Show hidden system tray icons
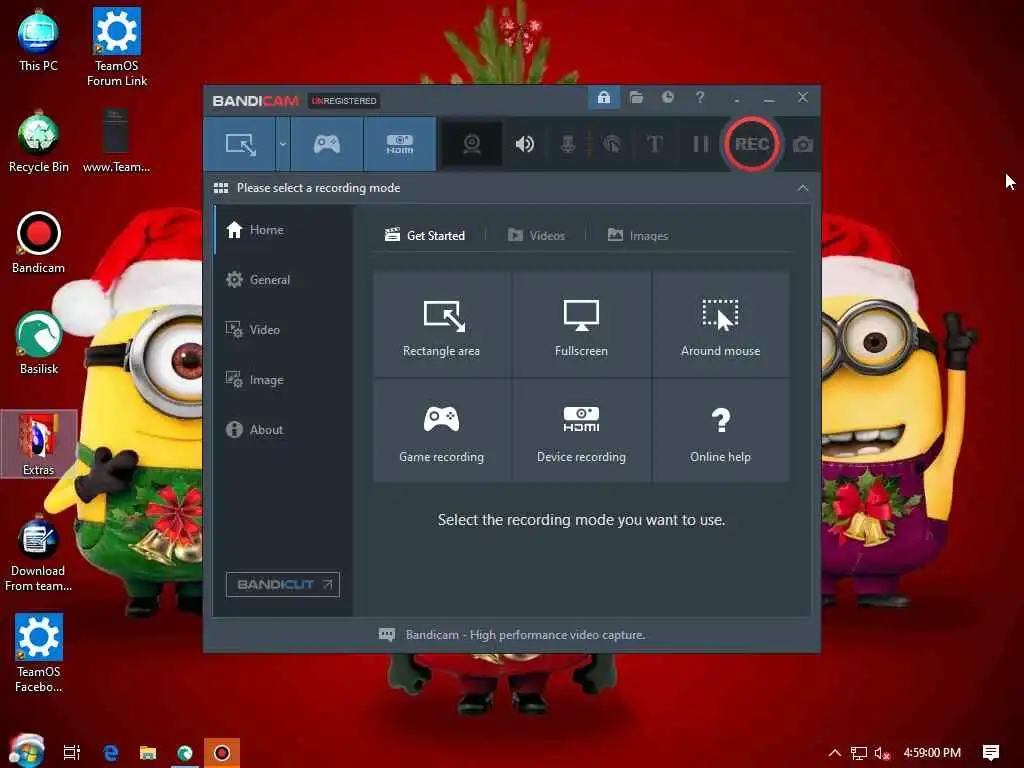The width and height of the screenshot is (1024, 768). [x=835, y=753]
